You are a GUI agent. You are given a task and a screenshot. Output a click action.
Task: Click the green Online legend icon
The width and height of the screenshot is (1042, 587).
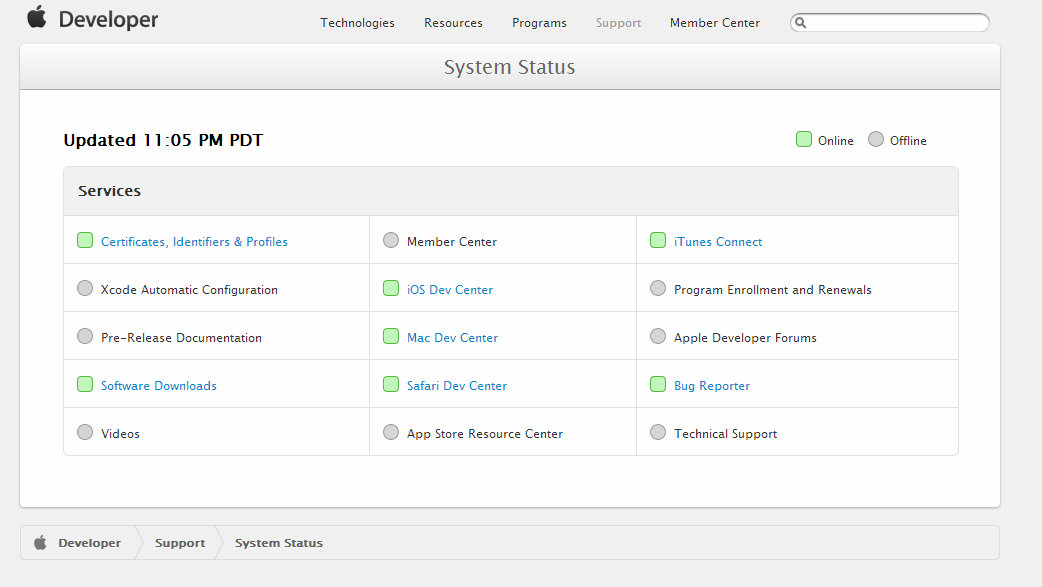coord(804,139)
